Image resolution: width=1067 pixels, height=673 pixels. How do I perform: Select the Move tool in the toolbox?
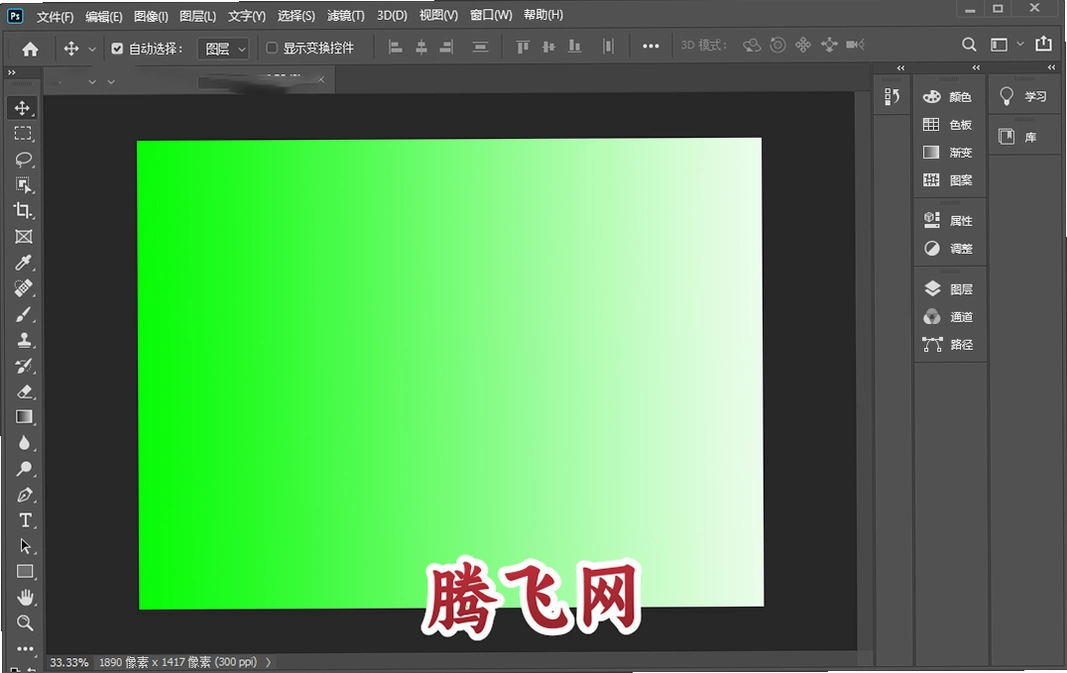click(x=22, y=108)
